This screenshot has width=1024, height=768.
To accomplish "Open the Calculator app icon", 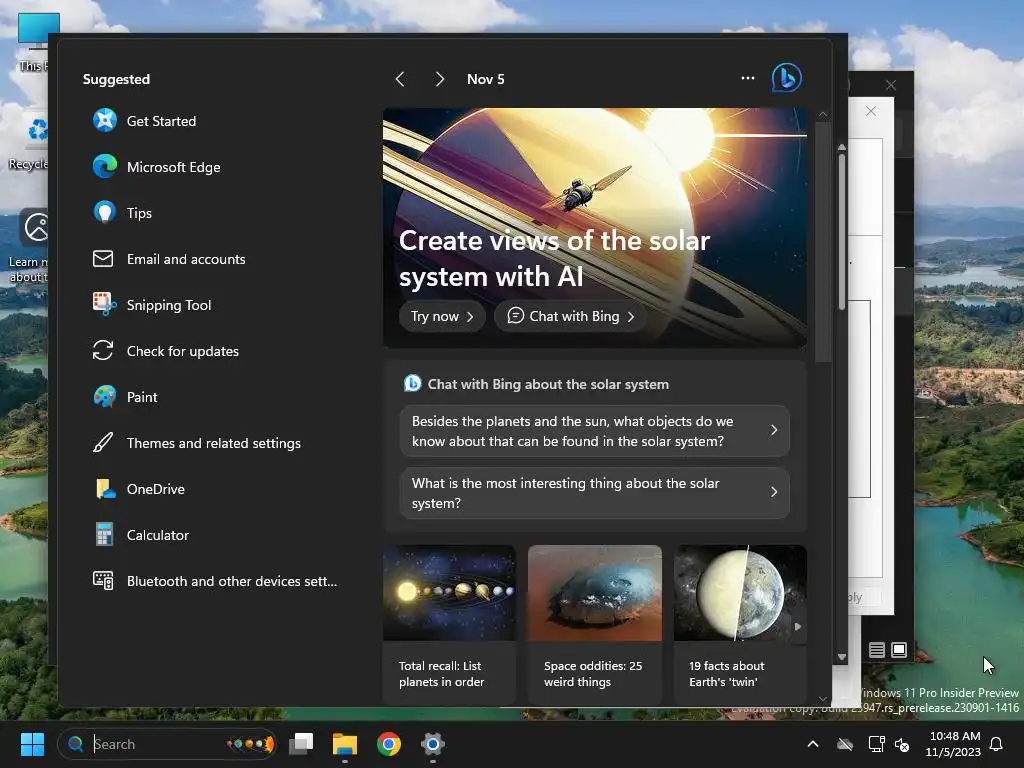I will pyautogui.click(x=104, y=535).
